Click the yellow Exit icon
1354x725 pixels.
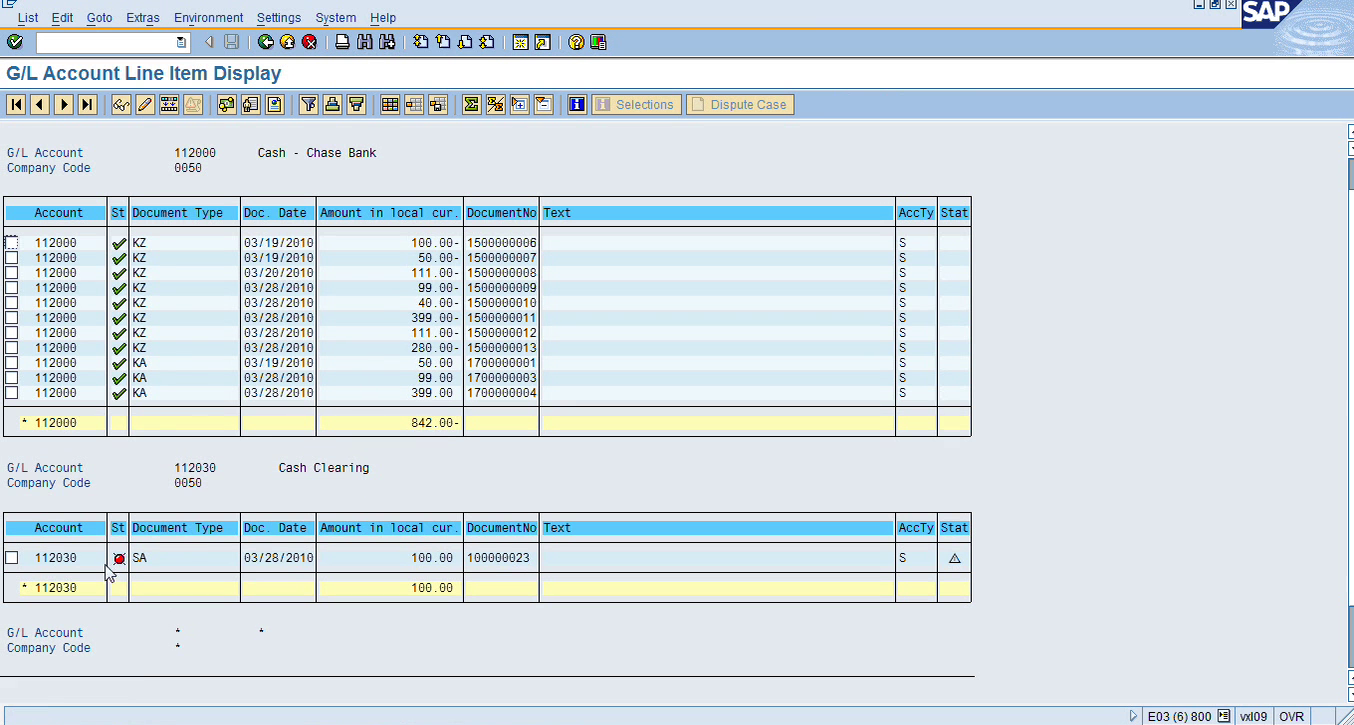coord(287,42)
